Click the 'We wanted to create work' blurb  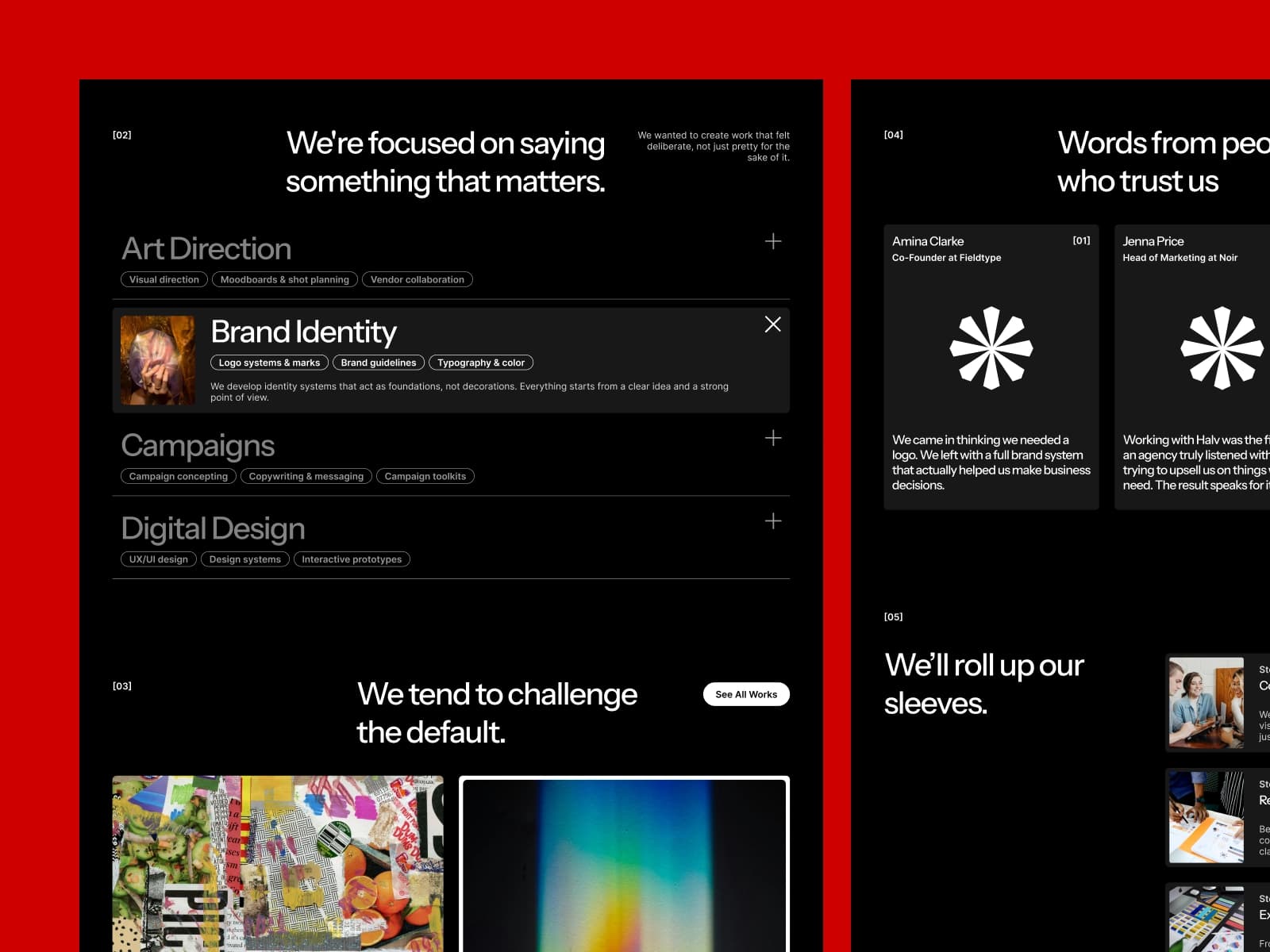coord(714,146)
